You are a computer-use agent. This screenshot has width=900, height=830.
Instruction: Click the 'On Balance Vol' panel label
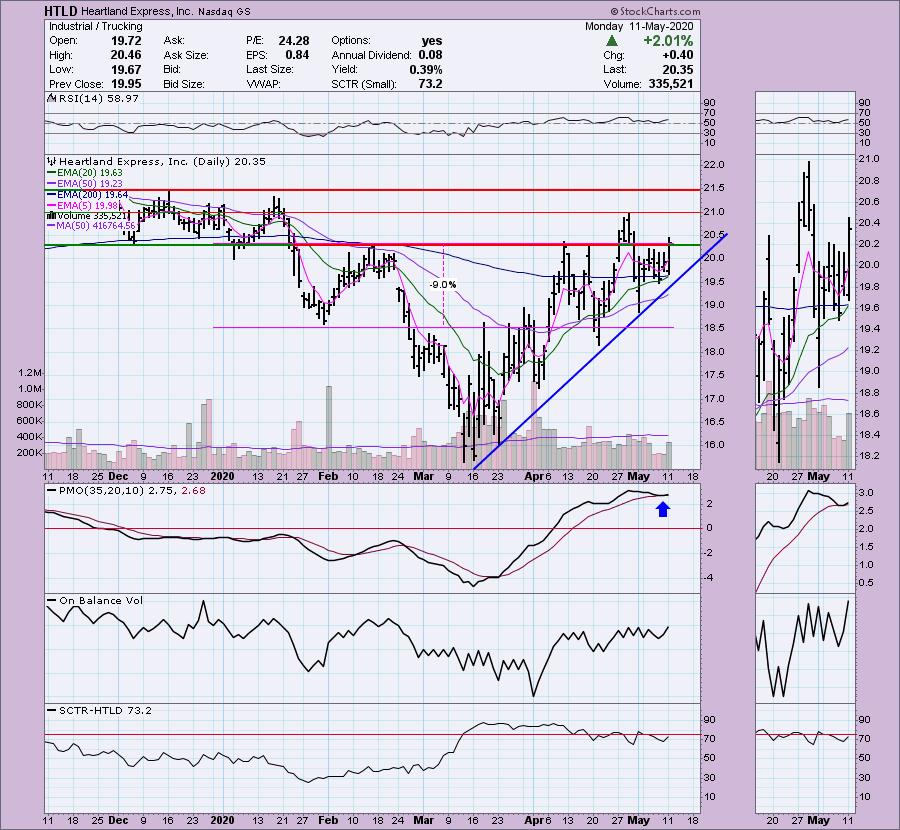click(x=101, y=600)
